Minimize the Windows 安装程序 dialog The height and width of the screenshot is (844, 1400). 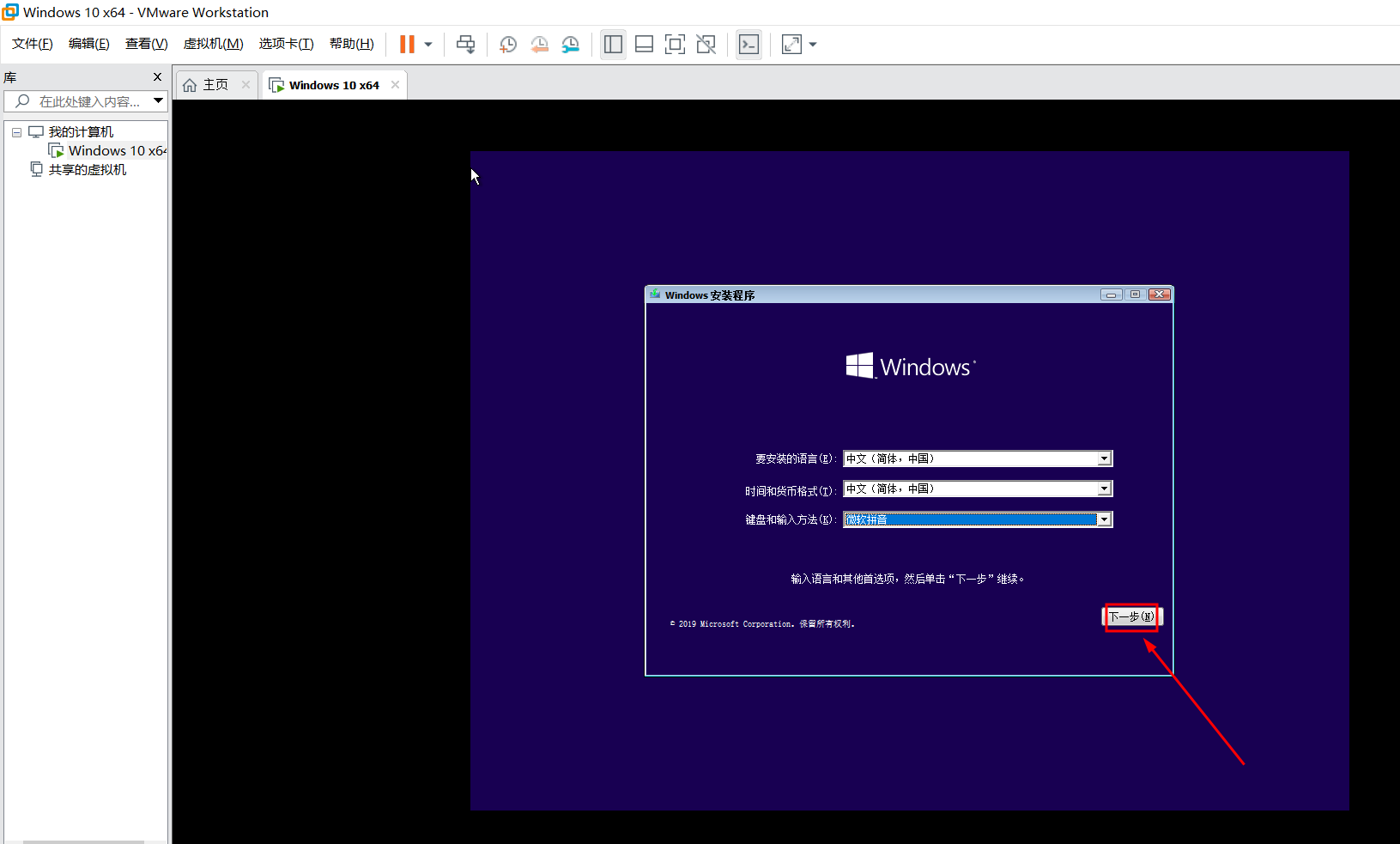pos(1111,294)
